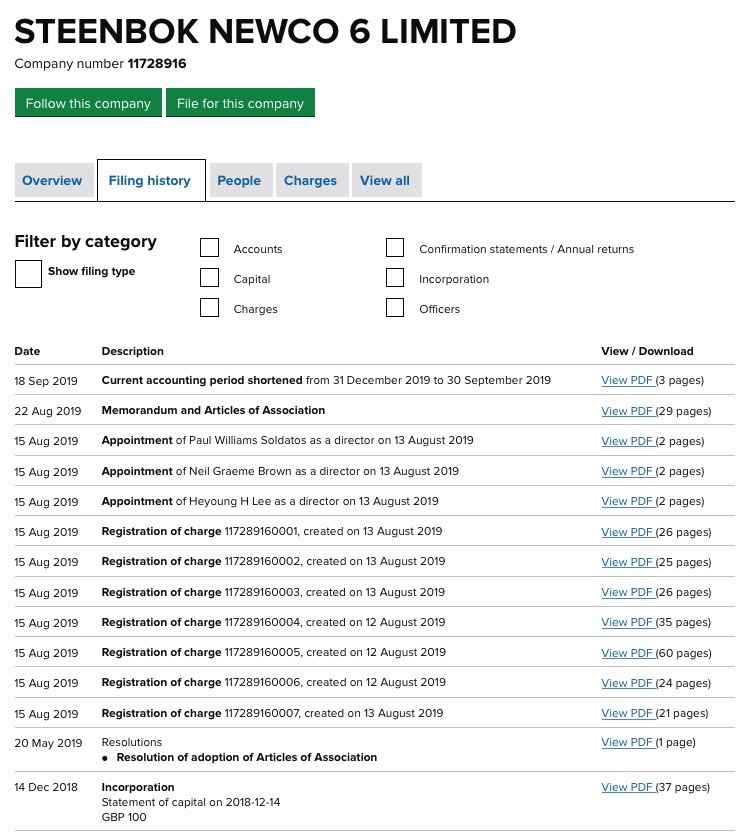Open PDF for charge 117289160005

(x=627, y=653)
